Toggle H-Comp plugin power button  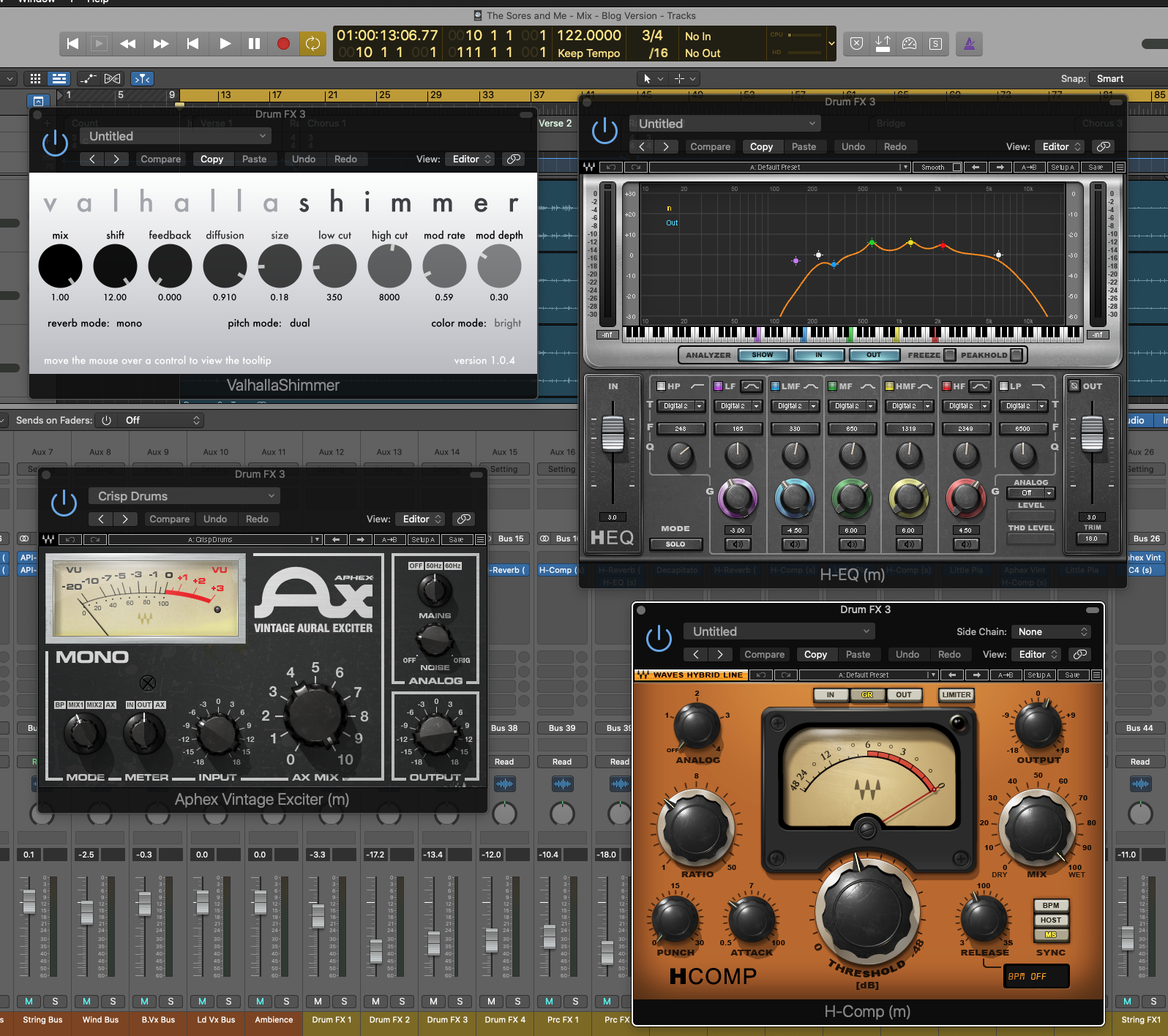point(659,638)
